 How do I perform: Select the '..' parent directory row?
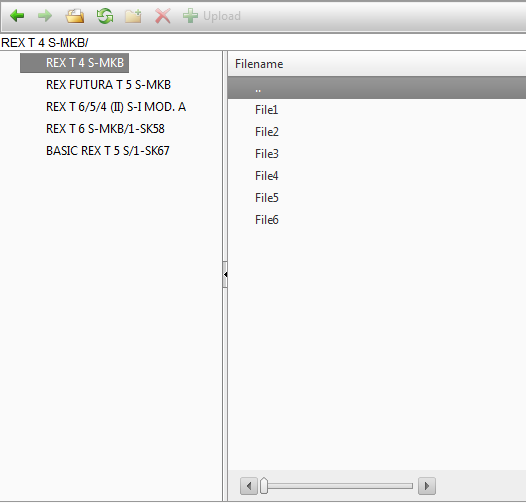tap(377, 88)
